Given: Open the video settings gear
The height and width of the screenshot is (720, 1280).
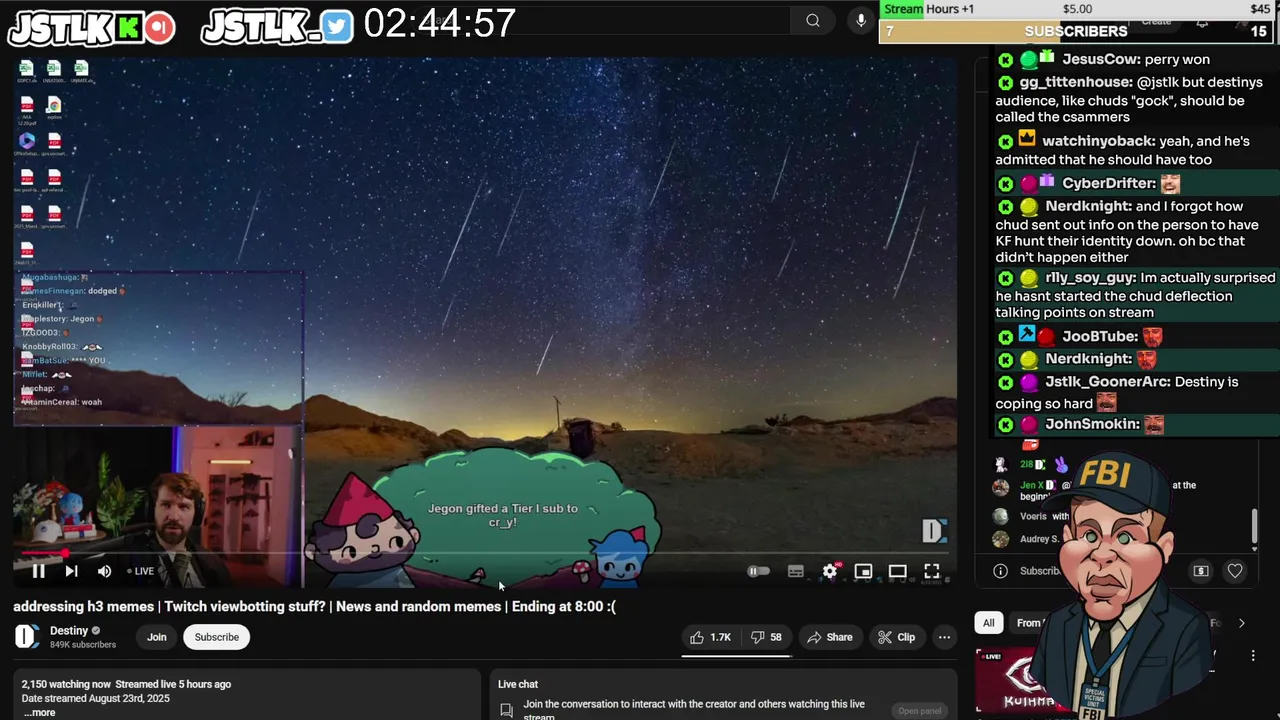Looking at the screenshot, I should click(x=830, y=571).
